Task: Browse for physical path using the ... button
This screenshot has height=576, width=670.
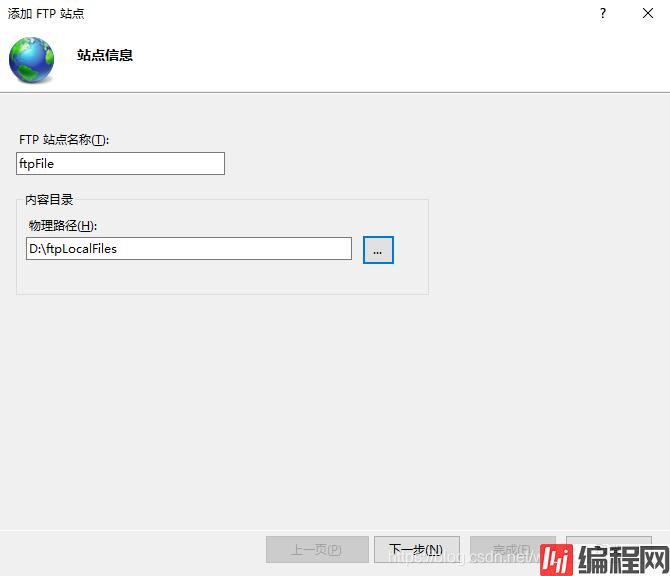Action: click(378, 250)
